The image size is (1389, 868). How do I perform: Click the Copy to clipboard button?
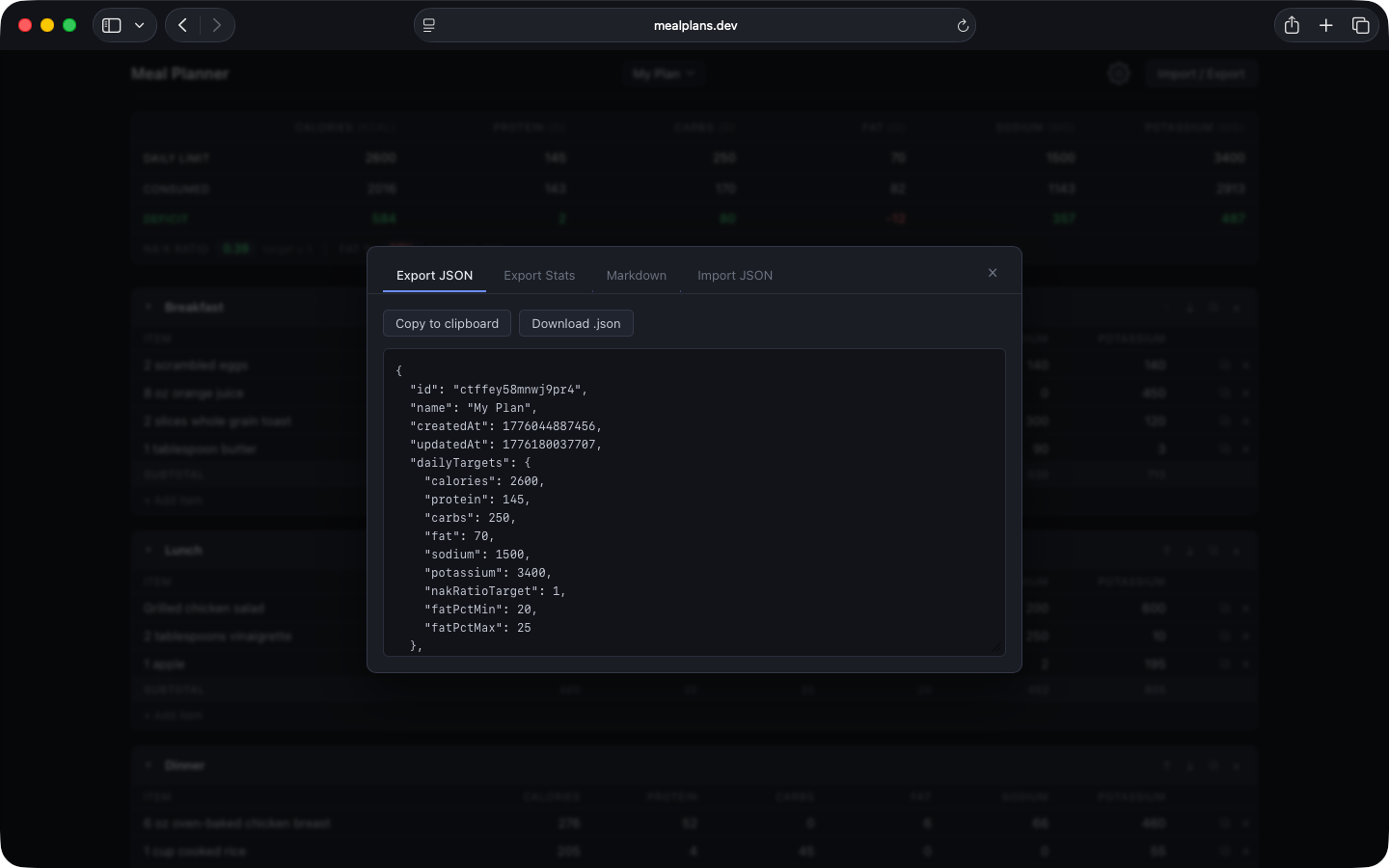tap(447, 323)
